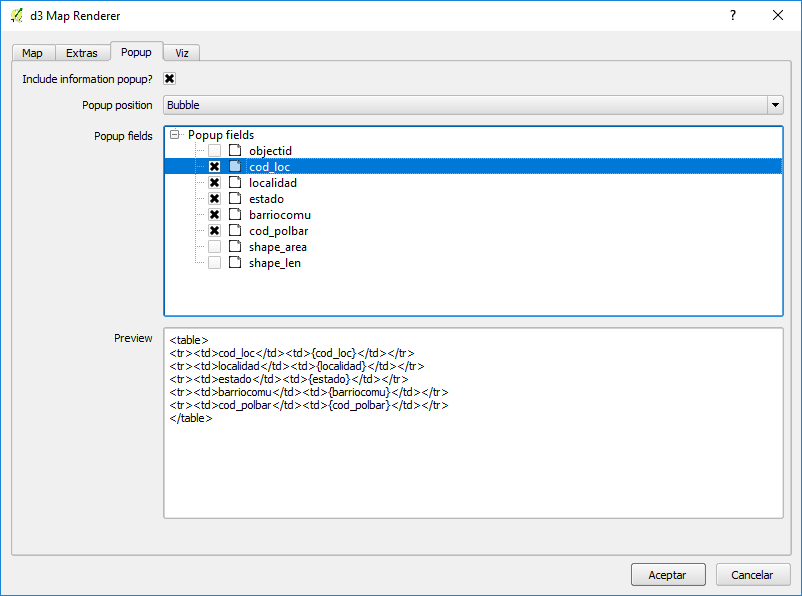The height and width of the screenshot is (596, 802).
Task: Click the document icon beside localidad
Action: pyautogui.click(x=235, y=183)
